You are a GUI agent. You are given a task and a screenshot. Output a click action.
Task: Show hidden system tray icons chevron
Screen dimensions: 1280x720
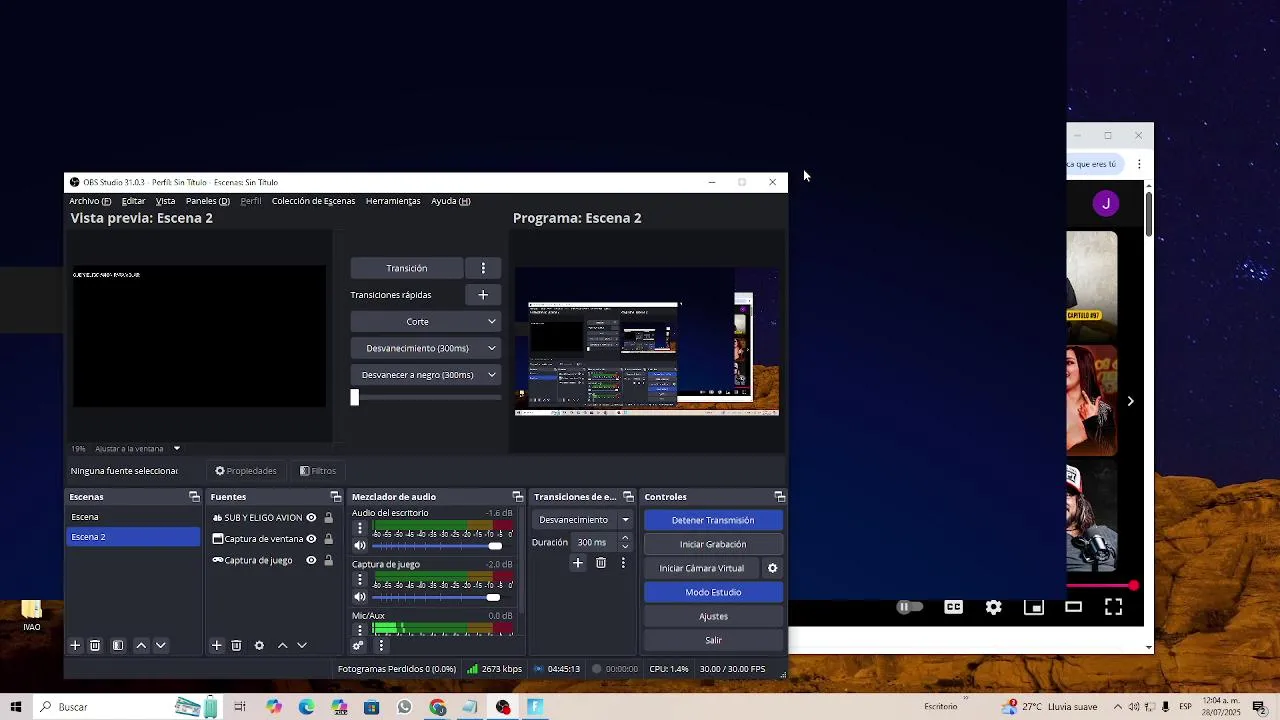(x=1118, y=707)
